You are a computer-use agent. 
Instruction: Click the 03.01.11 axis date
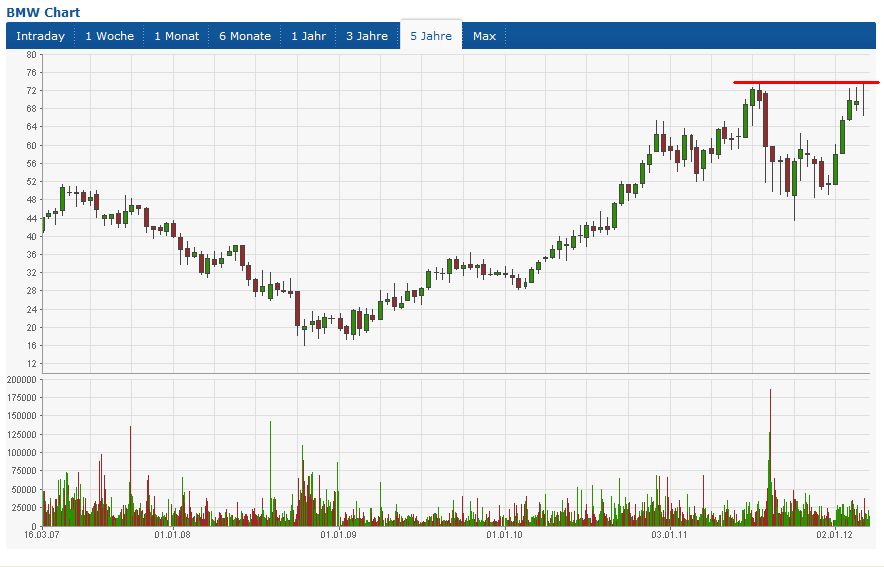click(x=669, y=534)
